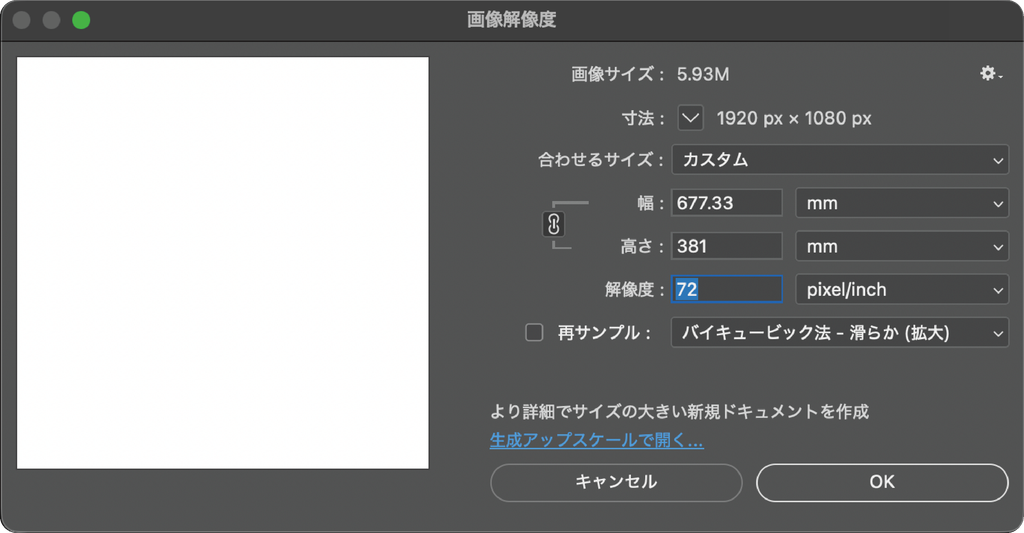1024x533 pixels.
Task: Click the 5.93M image size value
Action: pyautogui.click(x=703, y=74)
